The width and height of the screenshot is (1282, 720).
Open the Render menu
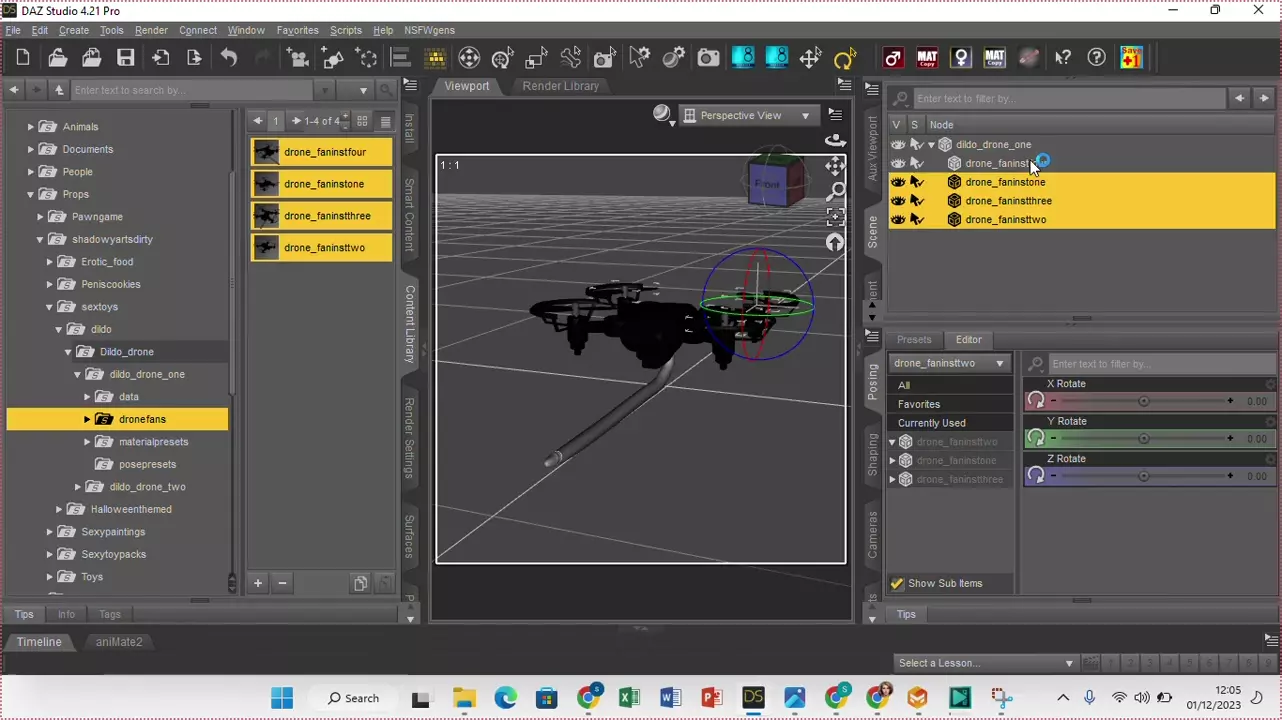pos(151,30)
